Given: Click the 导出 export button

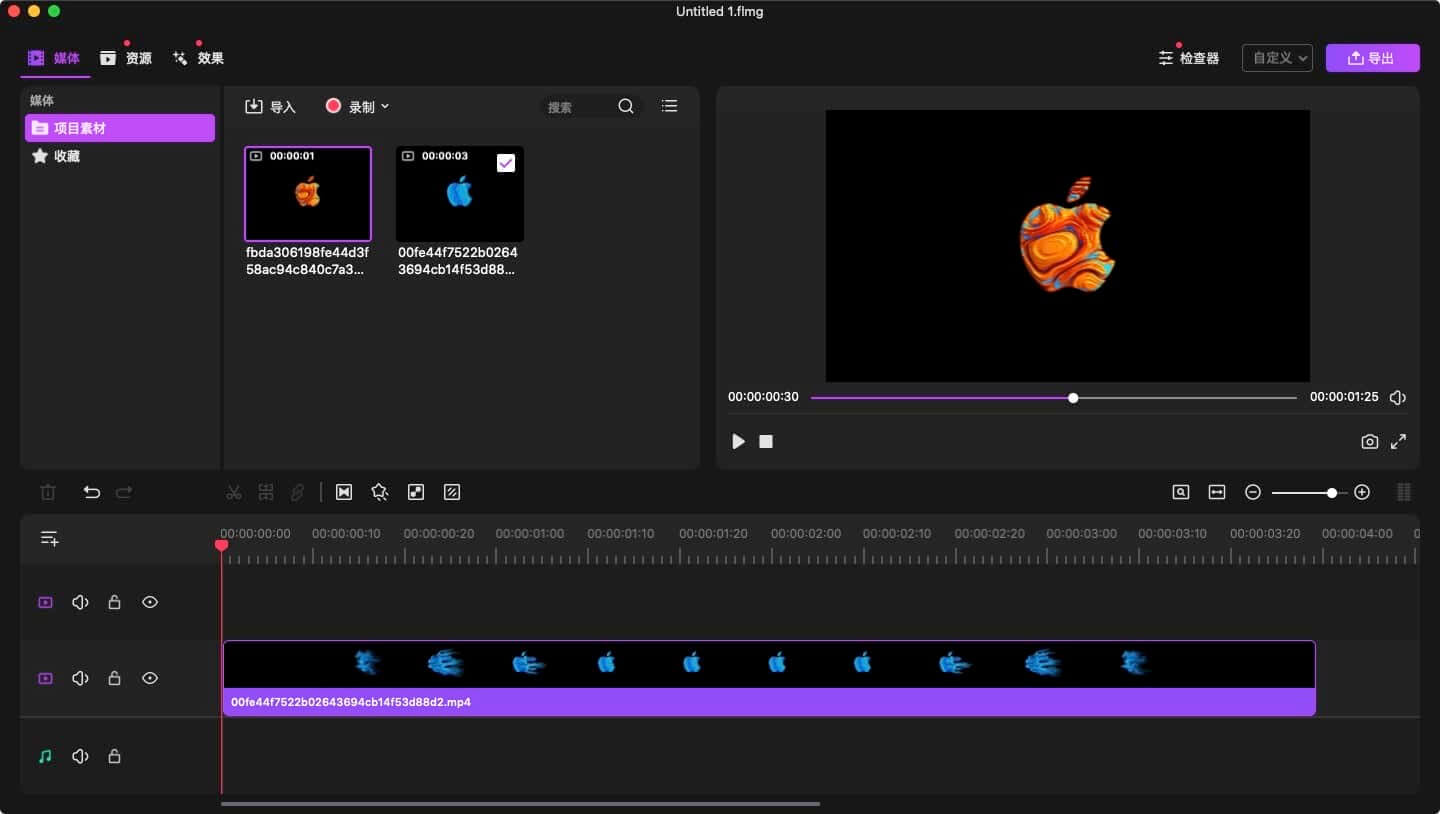Looking at the screenshot, I should [1372, 58].
